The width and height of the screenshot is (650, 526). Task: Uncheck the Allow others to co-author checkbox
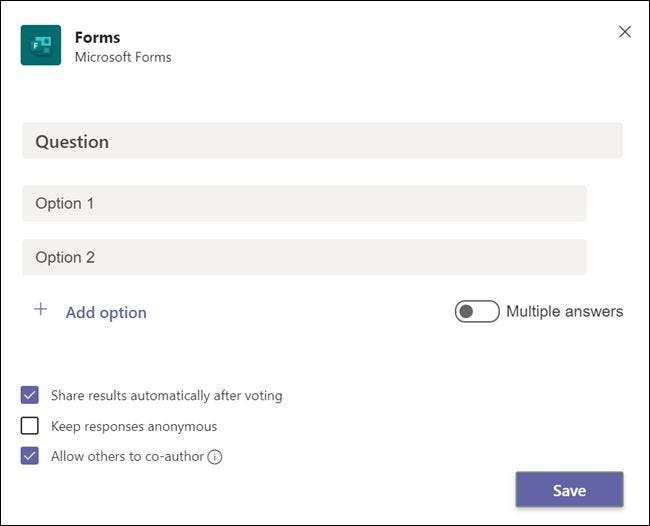point(30,456)
